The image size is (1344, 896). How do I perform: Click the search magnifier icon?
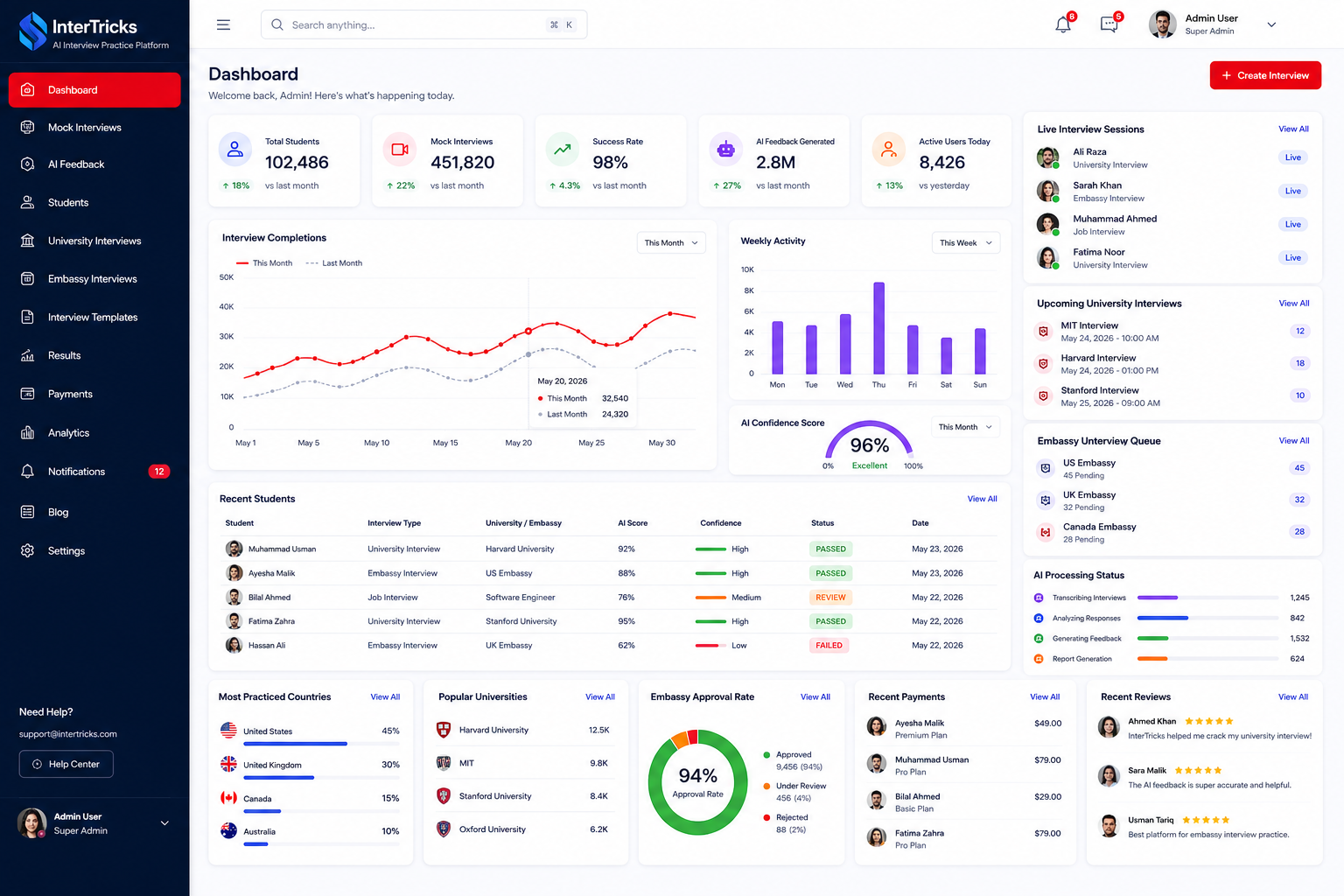[x=277, y=24]
